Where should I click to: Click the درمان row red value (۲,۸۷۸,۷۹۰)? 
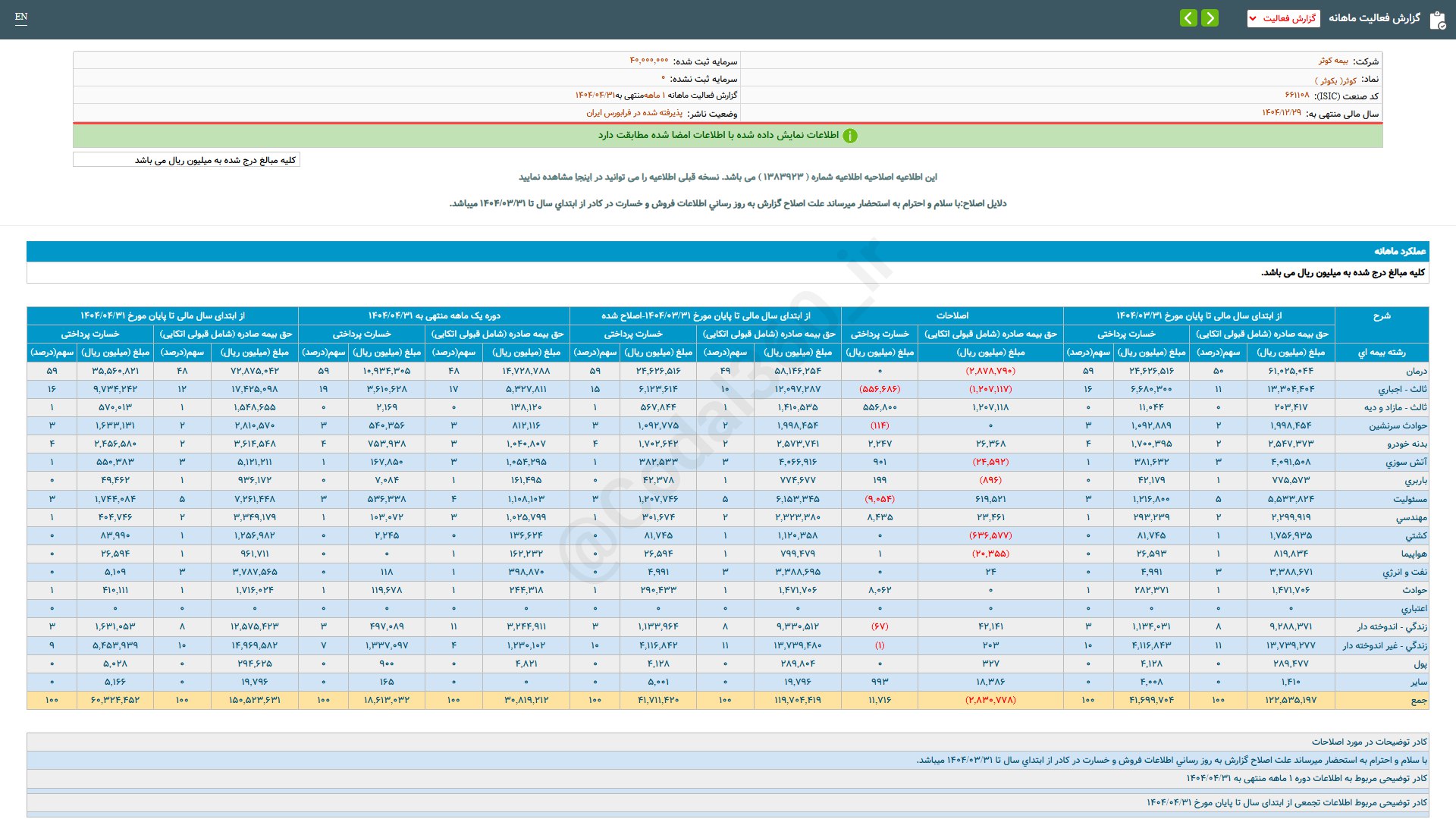point(990,371)
